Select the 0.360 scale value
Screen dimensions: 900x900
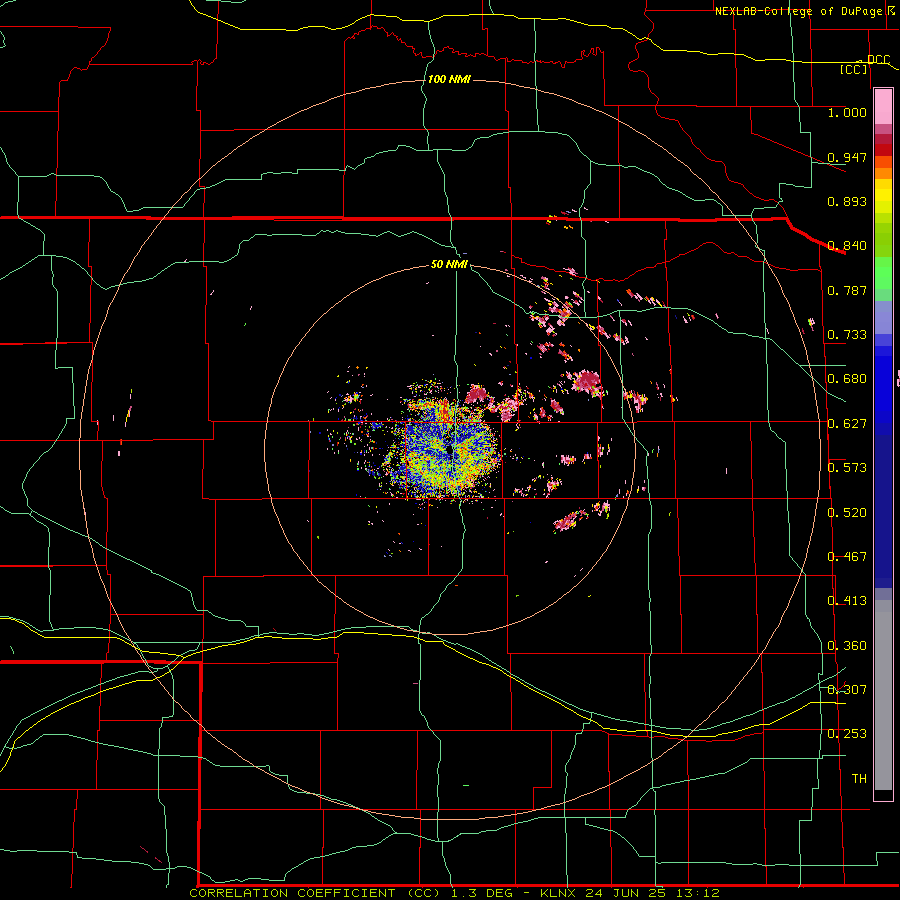(x=847, y=646)
